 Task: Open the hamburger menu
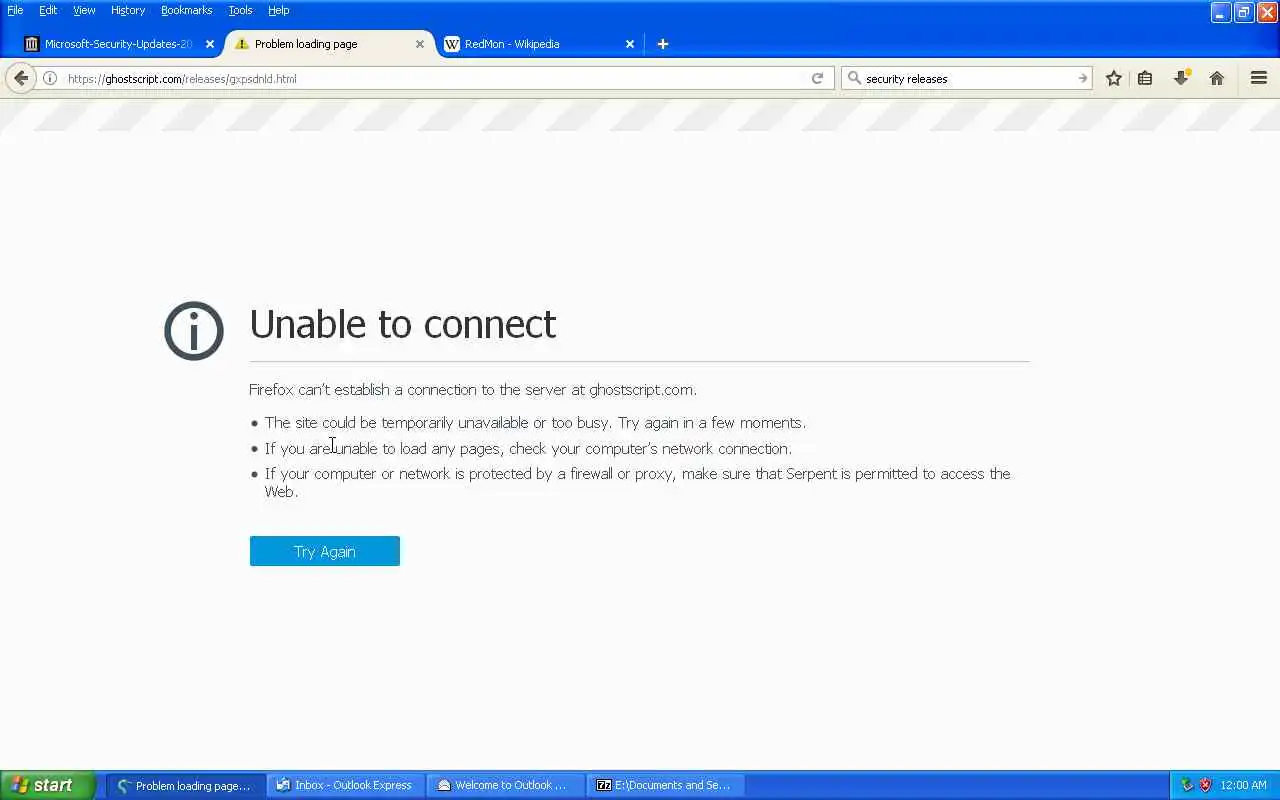(1259, 78)
